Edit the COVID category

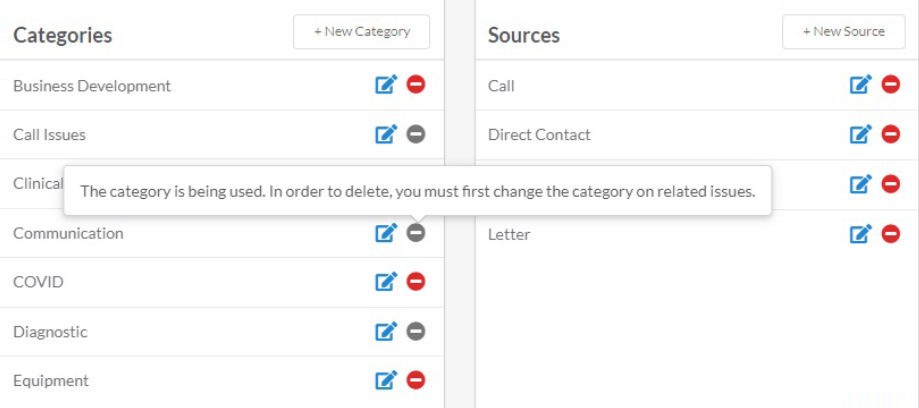coord(386,282)
